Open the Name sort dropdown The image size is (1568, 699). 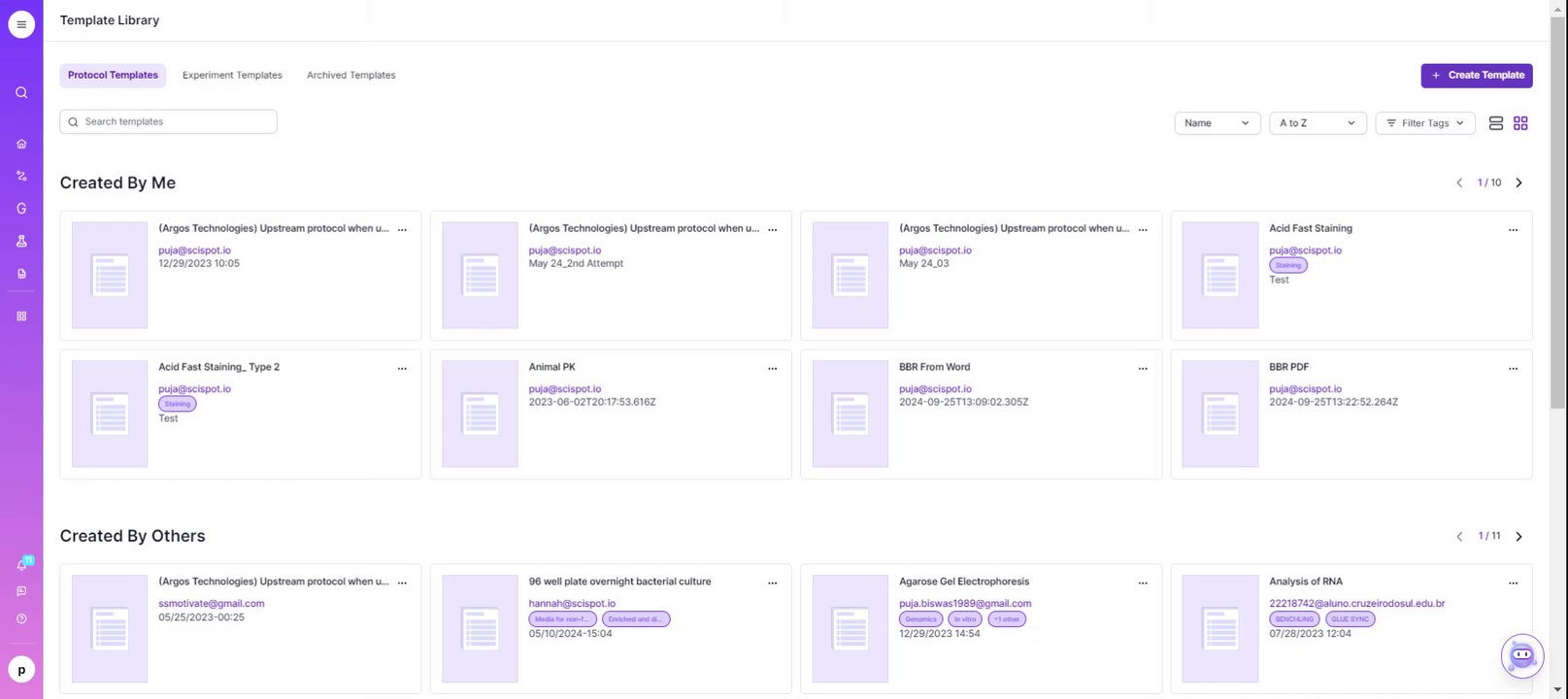tap(1217, 123)
